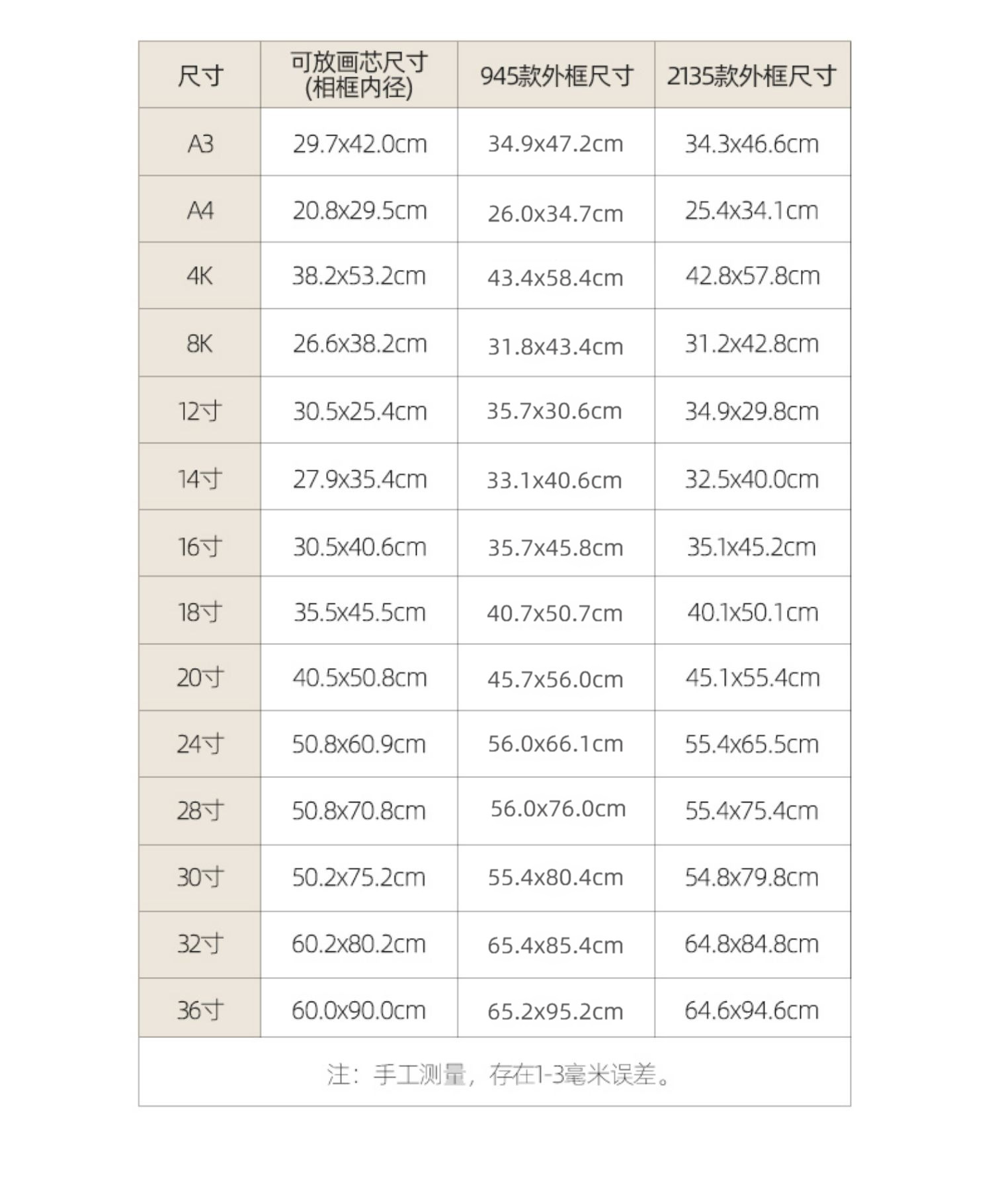
Task: Click the 12寸 row label
Action: tap(200, 411)
